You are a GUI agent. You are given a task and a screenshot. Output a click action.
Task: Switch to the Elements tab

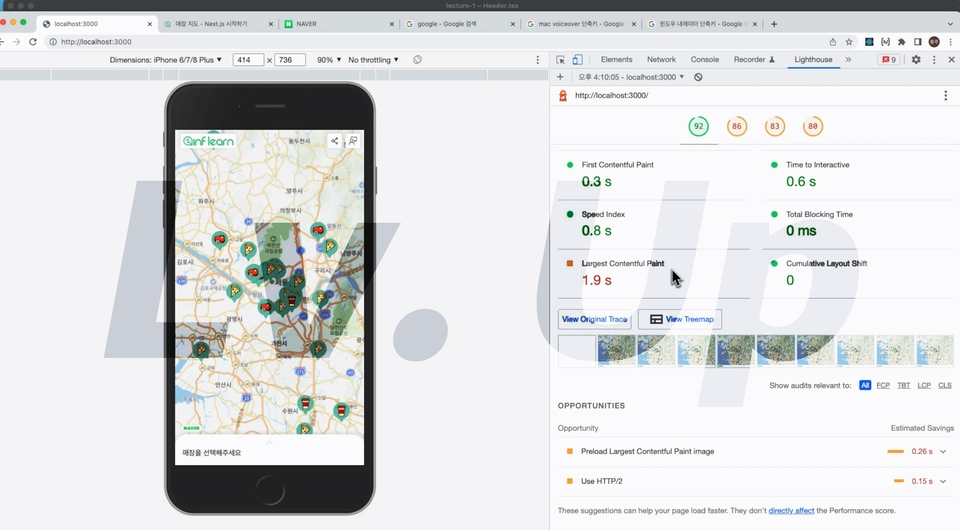click(617, 60)
